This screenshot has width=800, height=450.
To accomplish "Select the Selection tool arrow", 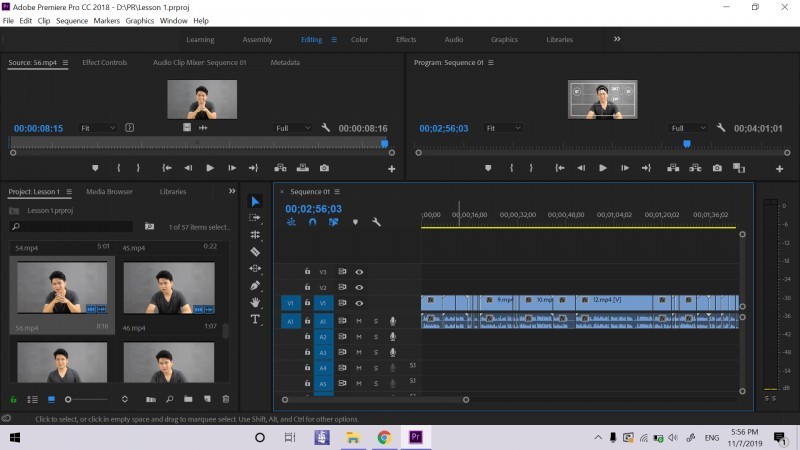I will tap(255, 202).
